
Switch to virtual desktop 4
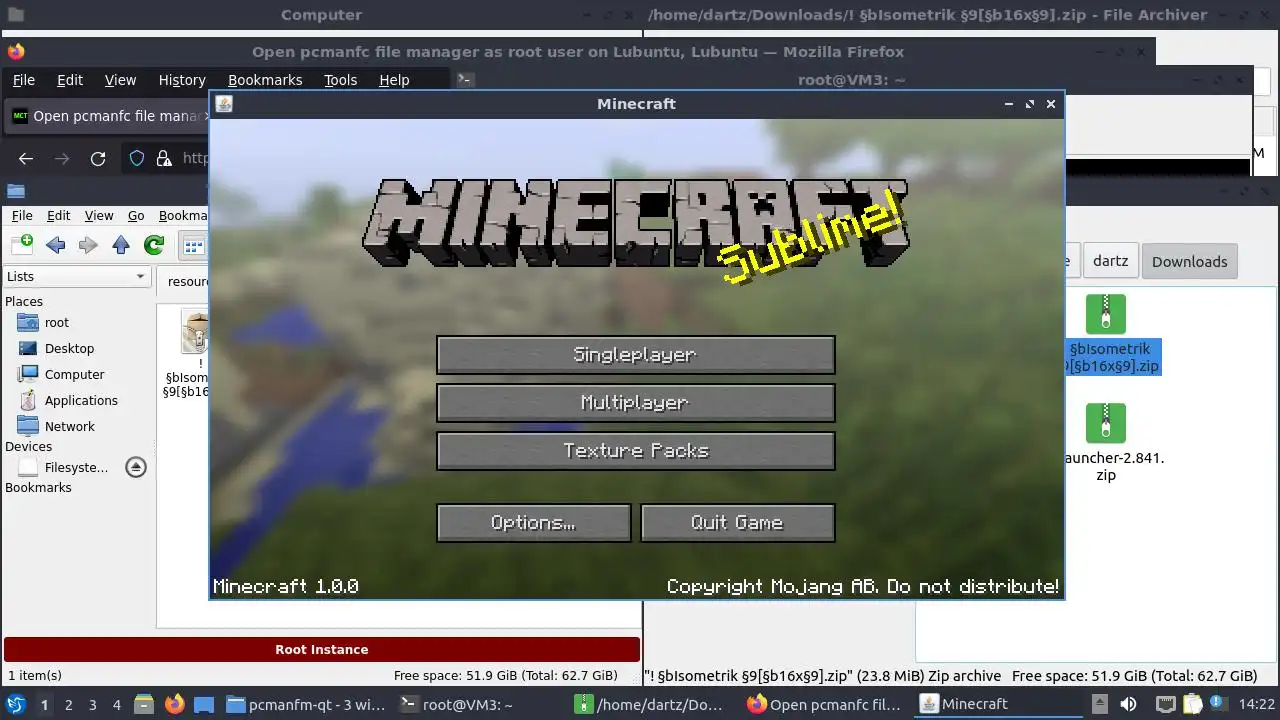click(x=117, y=705)
